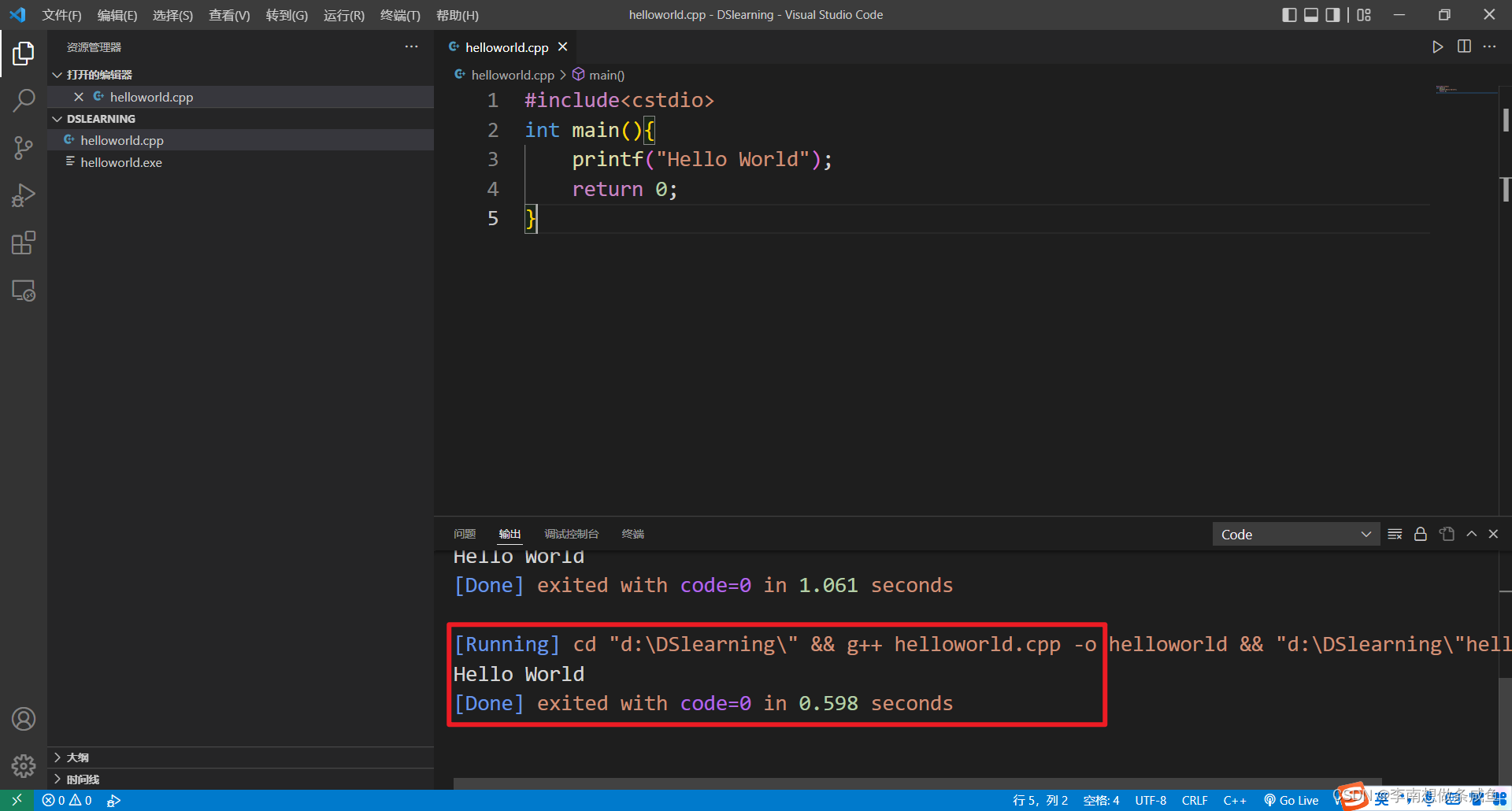Open the Explorer view in activity bar
The width and height of the screenshot is (1512, 811).
(x=24, y=54)
